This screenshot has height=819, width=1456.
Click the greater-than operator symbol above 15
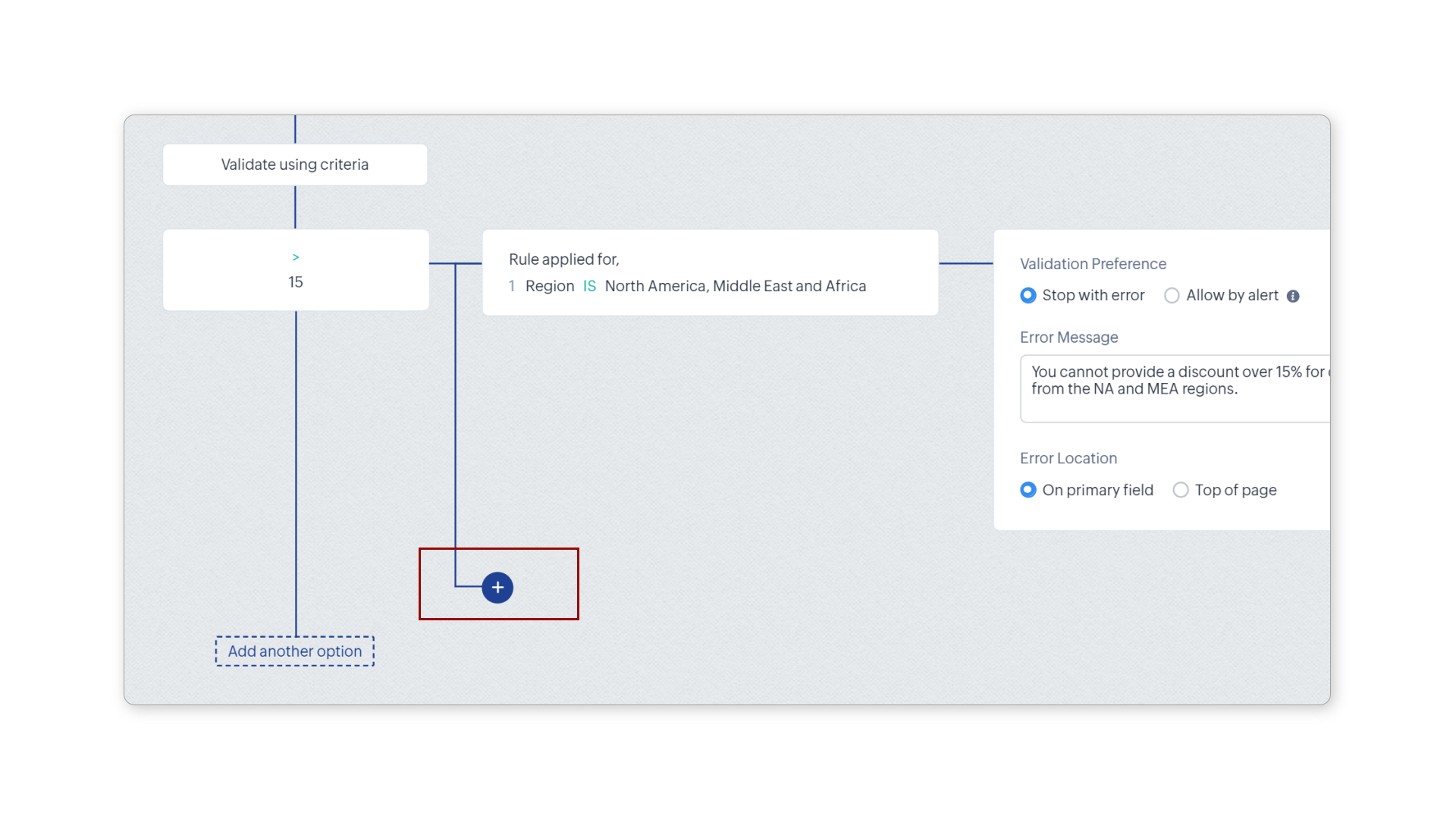click(296, 258)
